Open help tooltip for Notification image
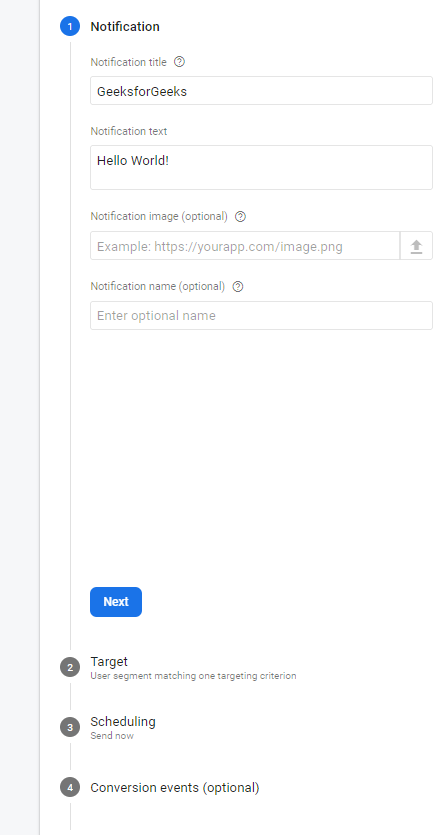 coord(240,217)
